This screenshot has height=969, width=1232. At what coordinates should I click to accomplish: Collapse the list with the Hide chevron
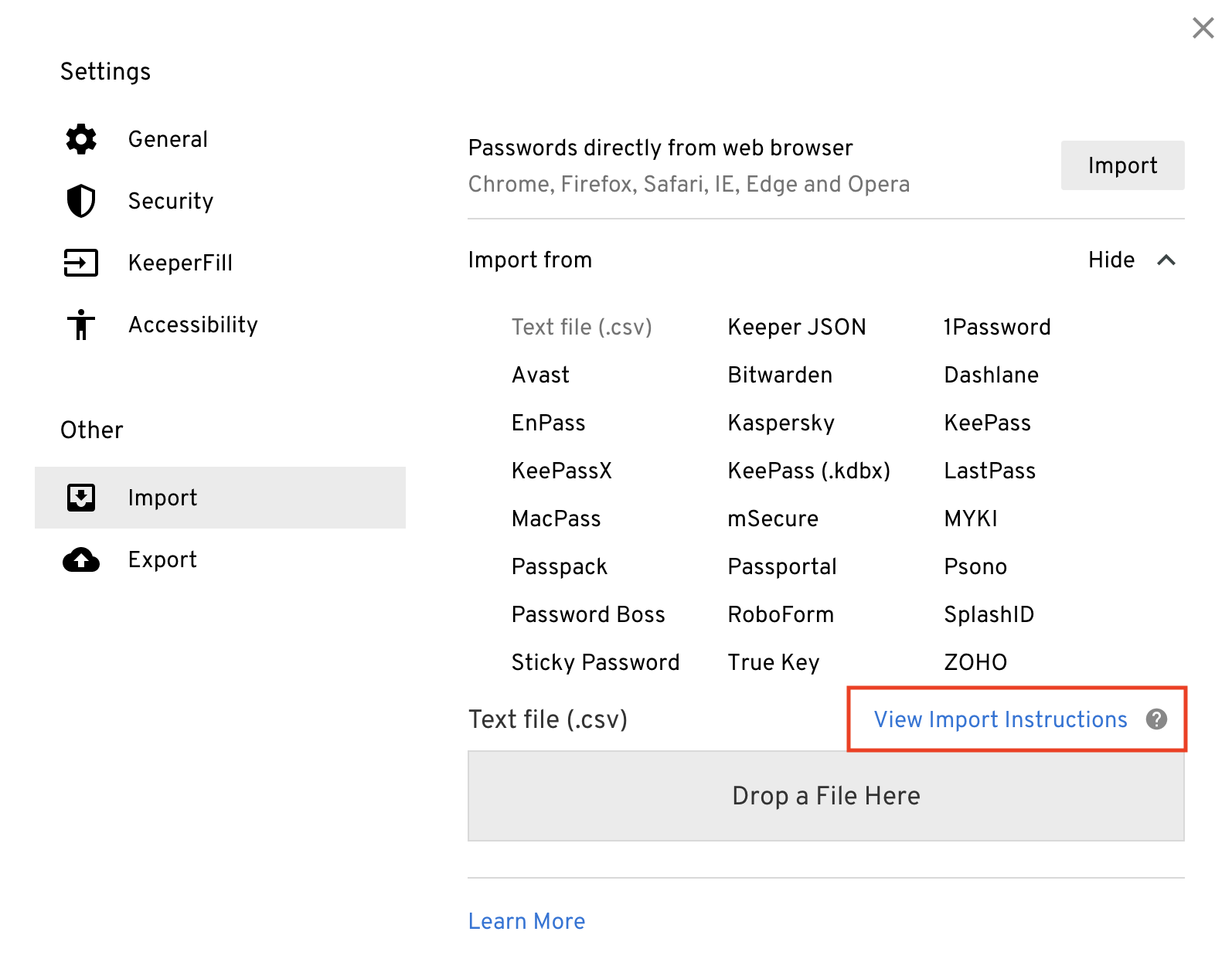[1166, 260]
